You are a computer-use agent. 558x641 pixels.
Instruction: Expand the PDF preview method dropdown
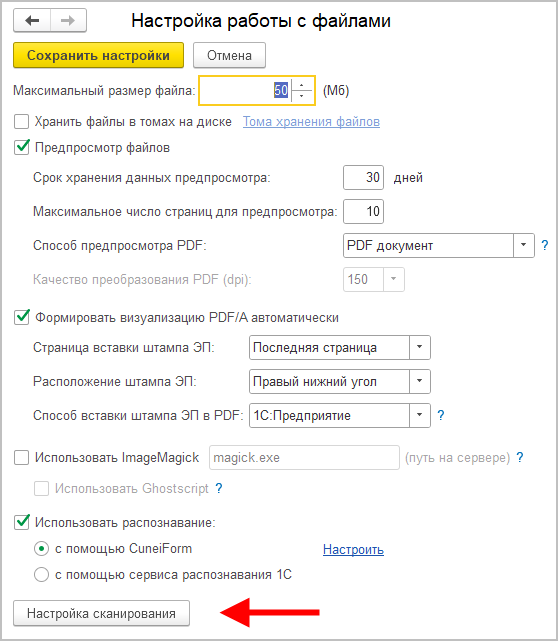[x=524, y=245]
